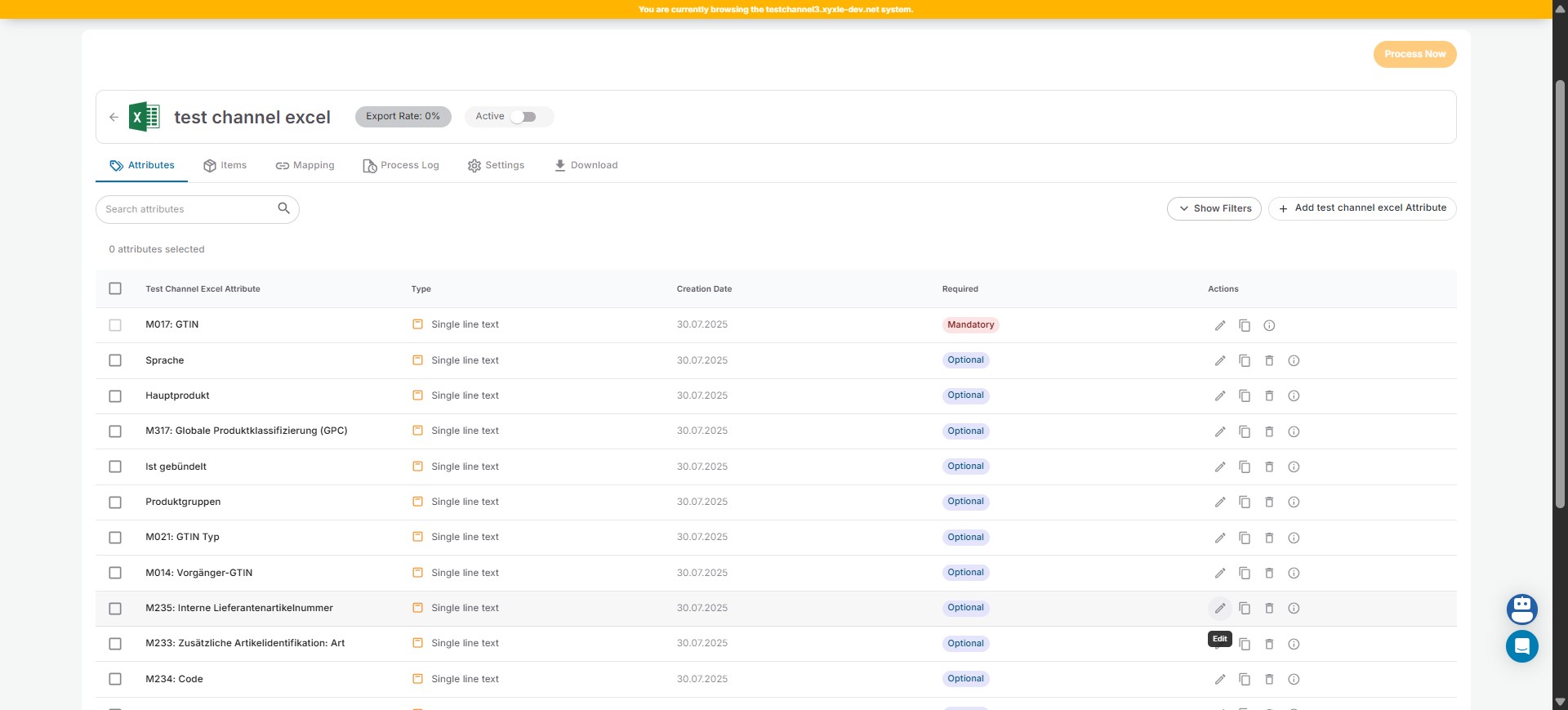Select all attributes with header checkbox

115,288
